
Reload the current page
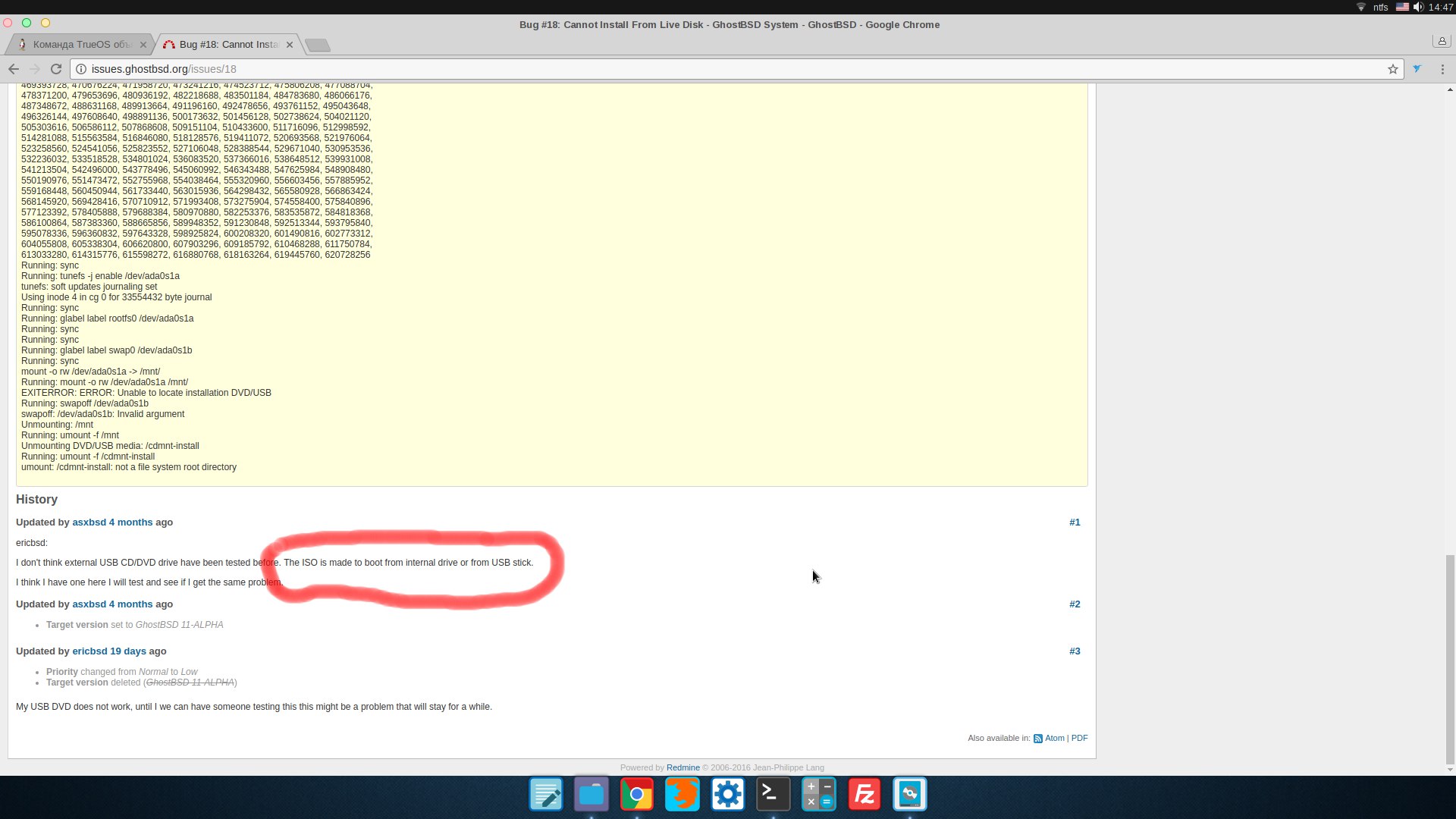point(56,69)
